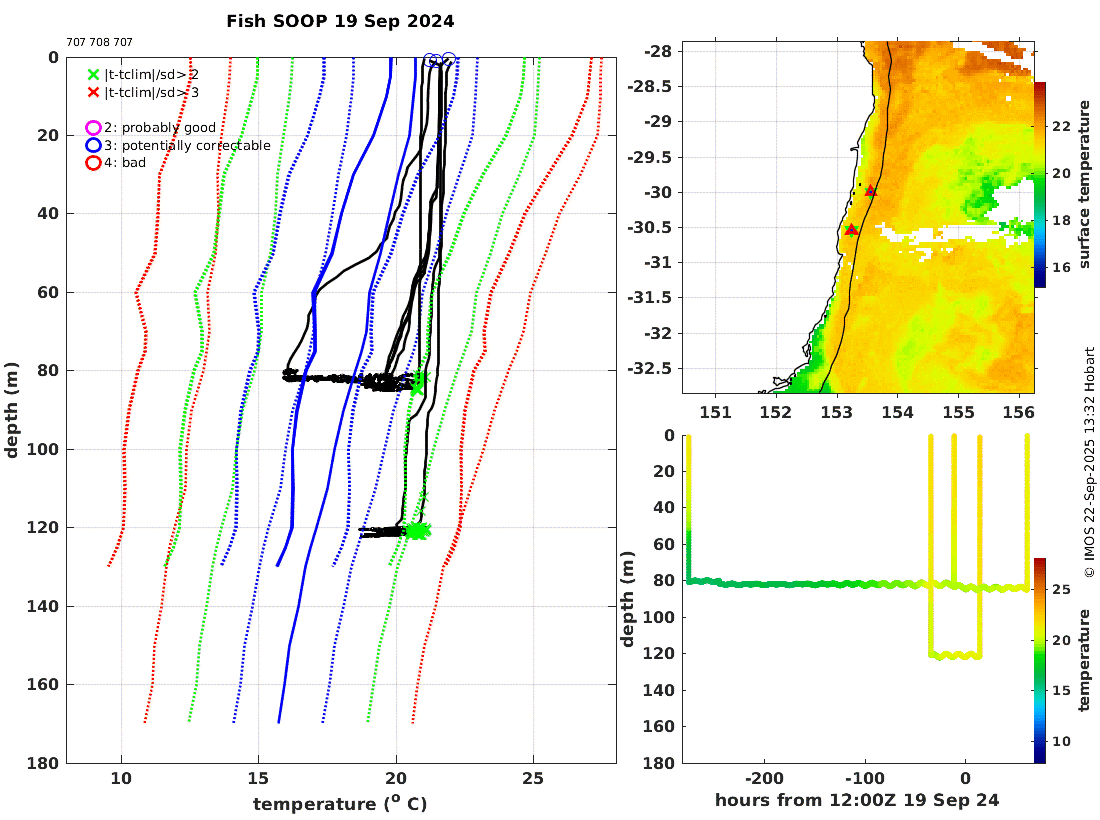Click depth tick 180 on the profile plot
1100x820 pixels.
[x=43, y=763]
